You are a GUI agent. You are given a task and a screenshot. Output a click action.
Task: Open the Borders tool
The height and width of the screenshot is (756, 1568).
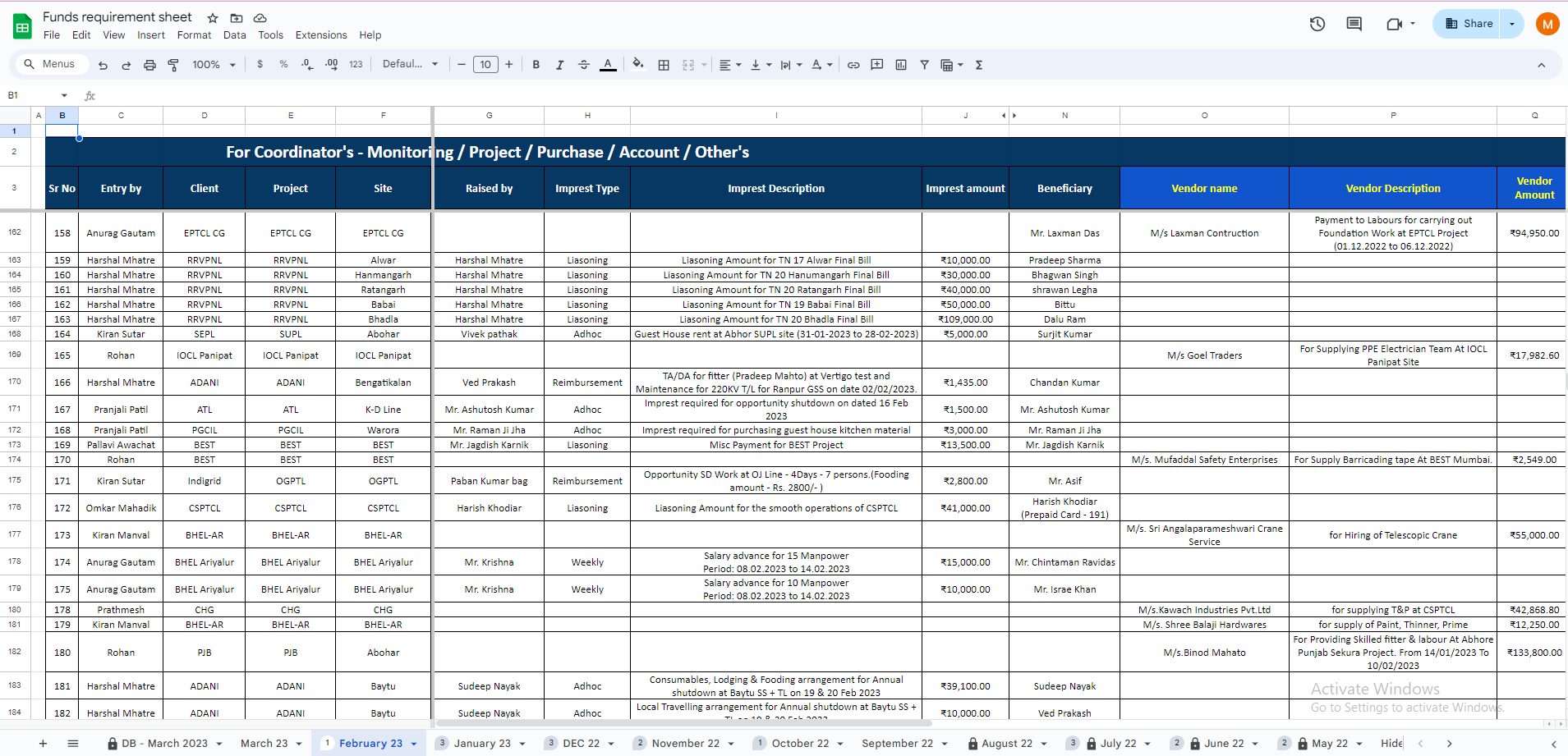664,65
